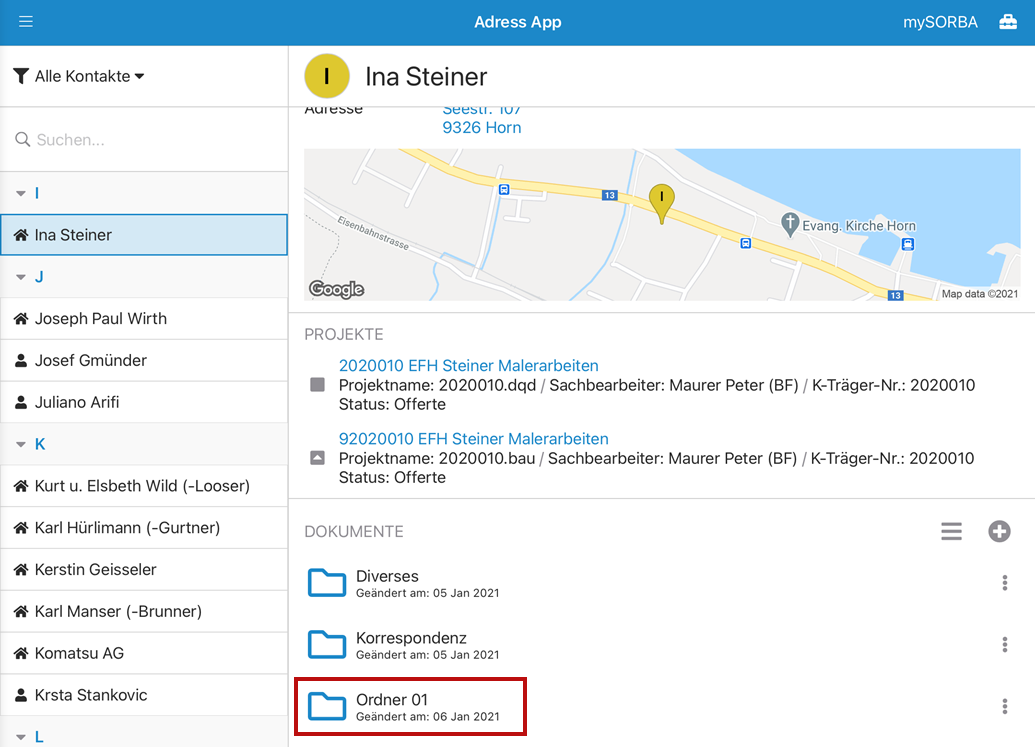
Task: Open more options for Korrespondenz folder
Action: (x=1005, y=645)
